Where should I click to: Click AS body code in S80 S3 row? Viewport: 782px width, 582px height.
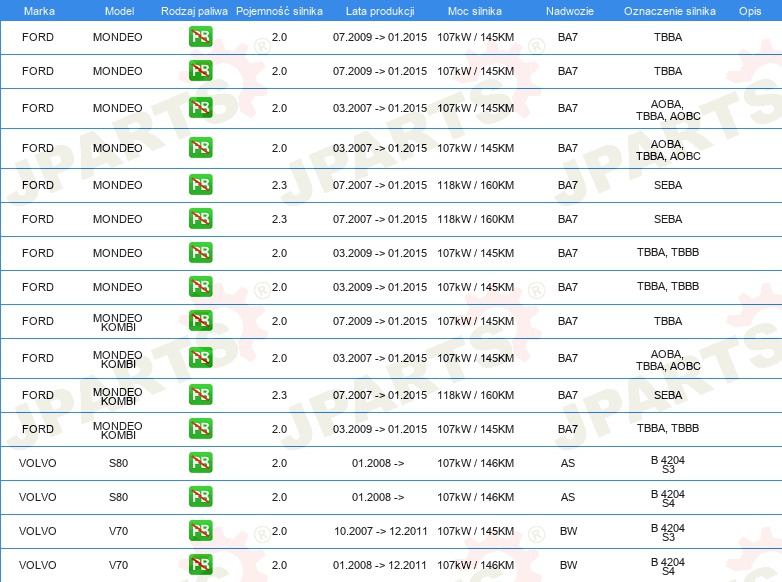[x=568, y=463]
